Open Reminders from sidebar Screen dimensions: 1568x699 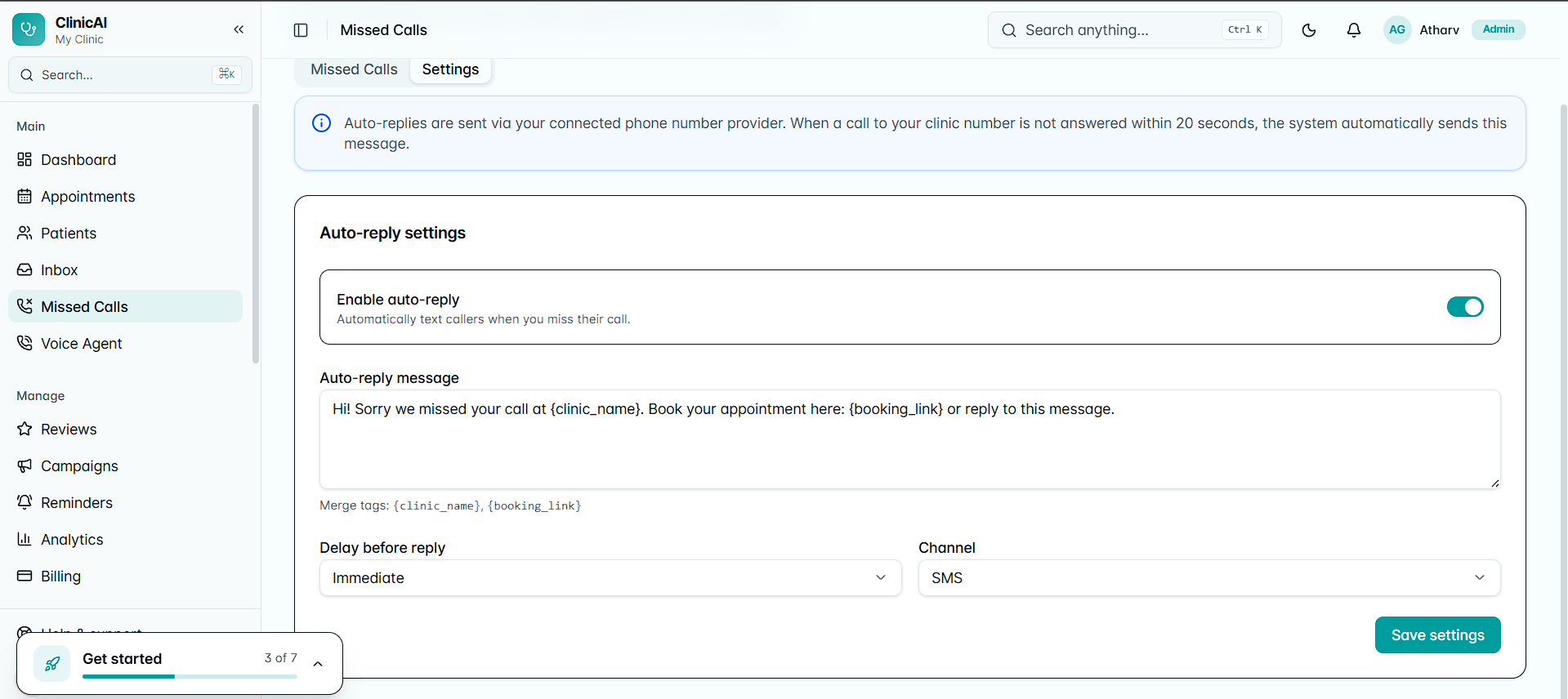click(x=125, y=503)
